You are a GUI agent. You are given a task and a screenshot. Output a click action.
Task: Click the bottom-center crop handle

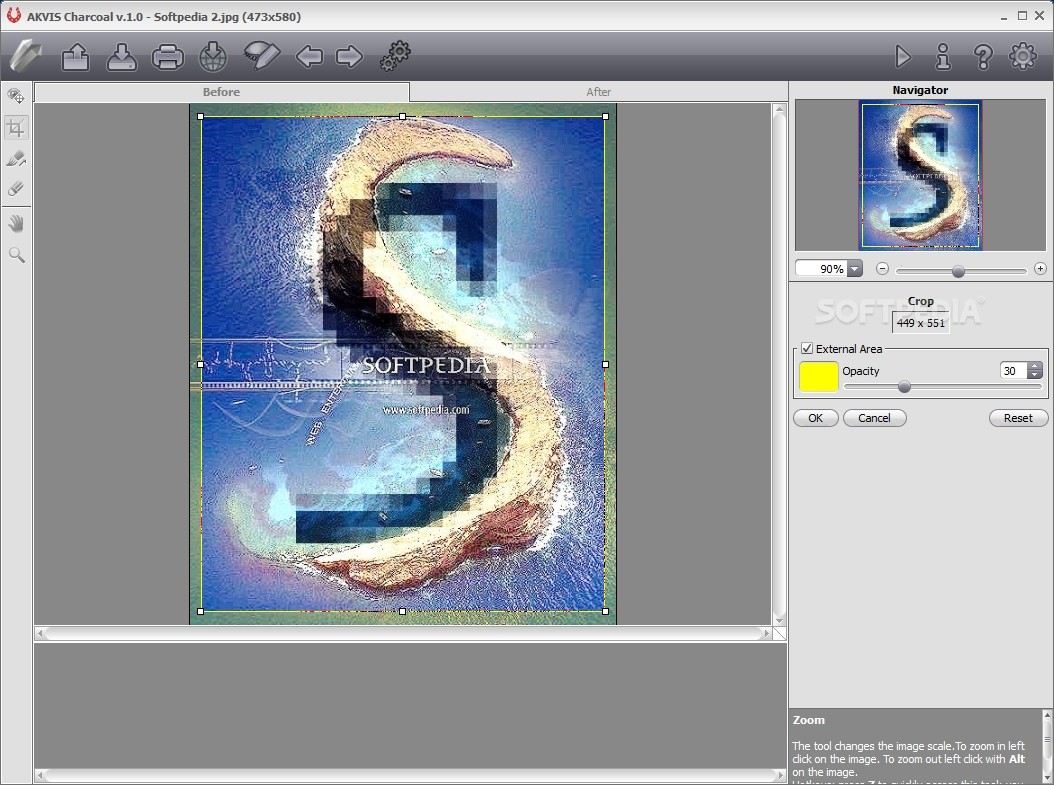click(403, 612)
